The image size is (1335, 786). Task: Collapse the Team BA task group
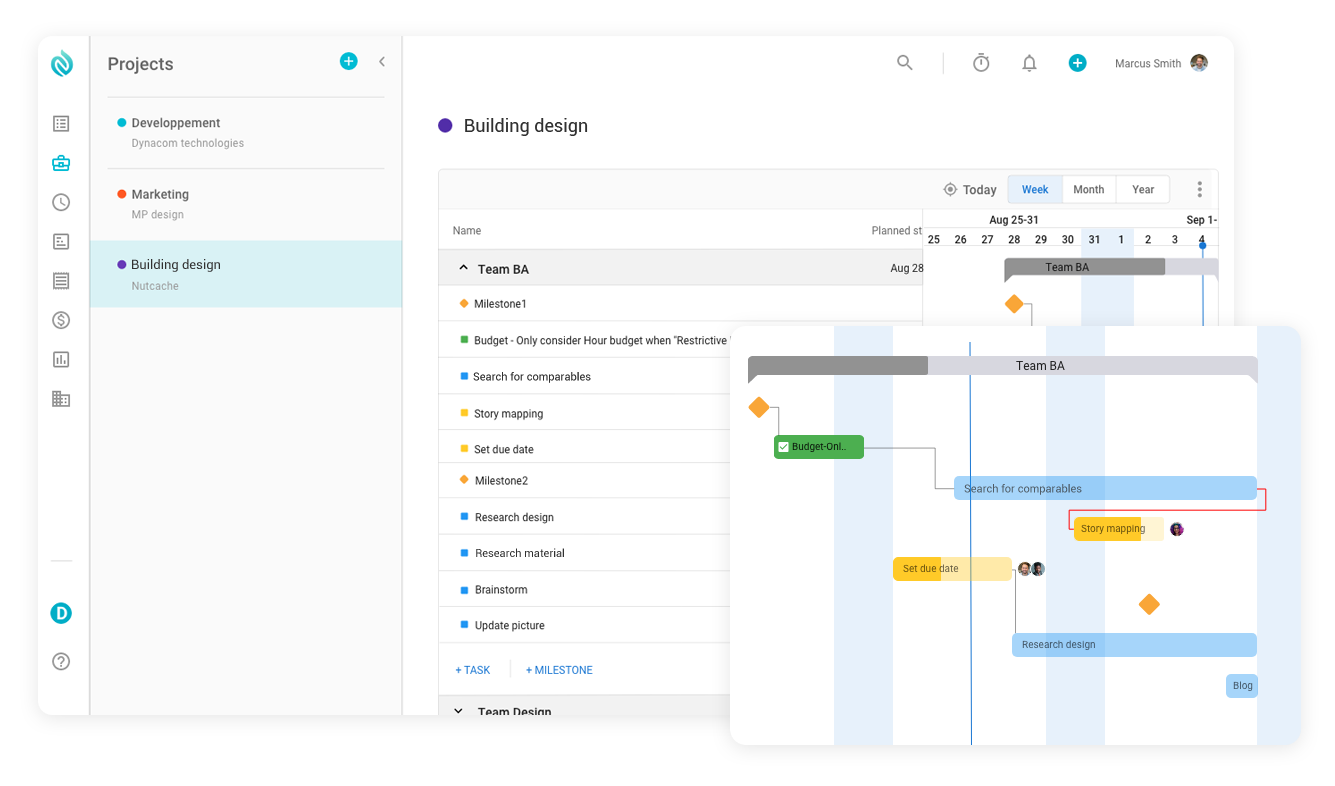(x=462, y=268)
